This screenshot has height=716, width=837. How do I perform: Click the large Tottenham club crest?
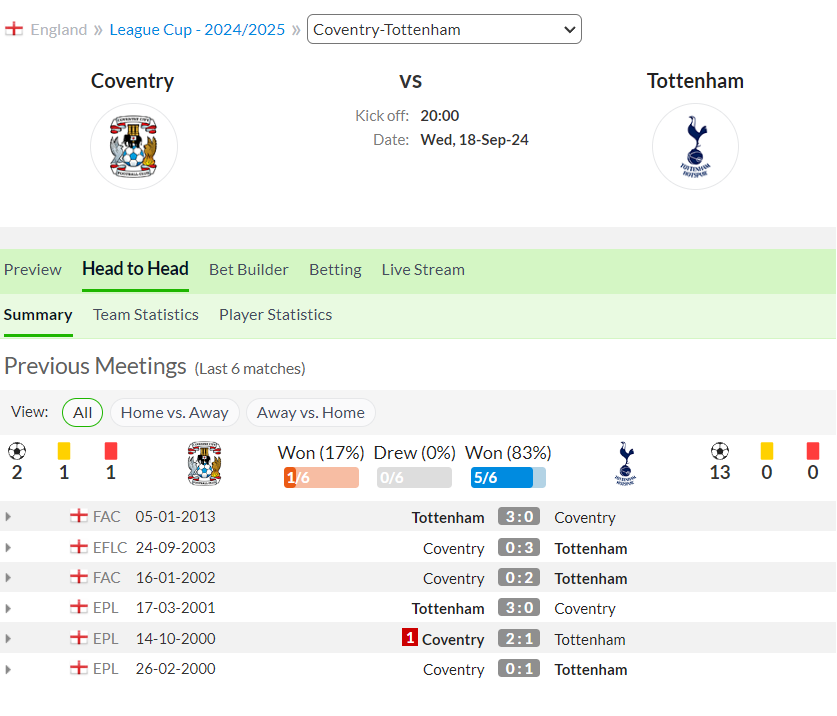(695, 147)
